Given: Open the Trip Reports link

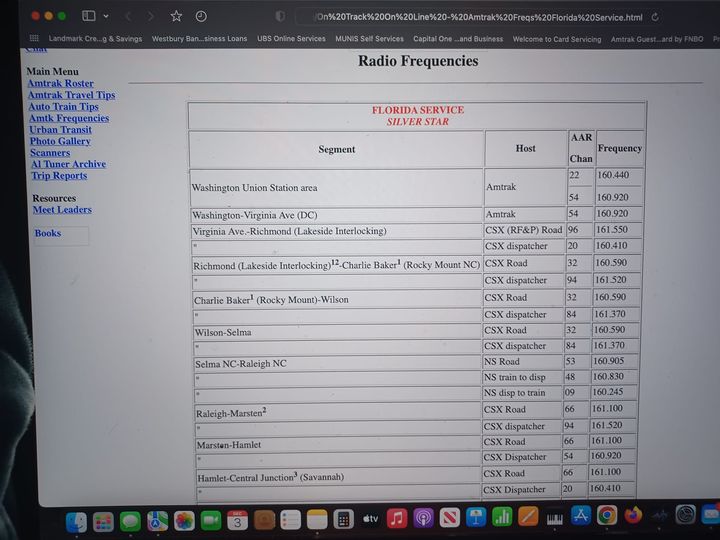Looking at the screenshot, I should click(x=59, y=175).
